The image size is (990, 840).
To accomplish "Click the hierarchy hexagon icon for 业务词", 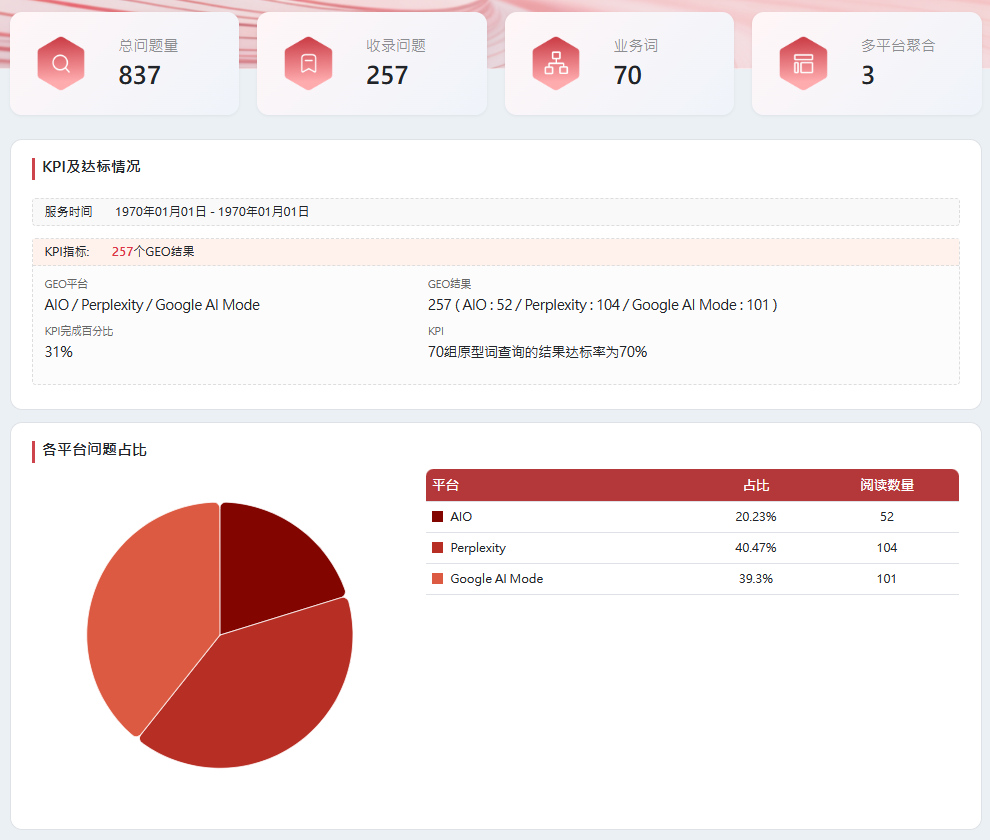I will coord(556,64).
